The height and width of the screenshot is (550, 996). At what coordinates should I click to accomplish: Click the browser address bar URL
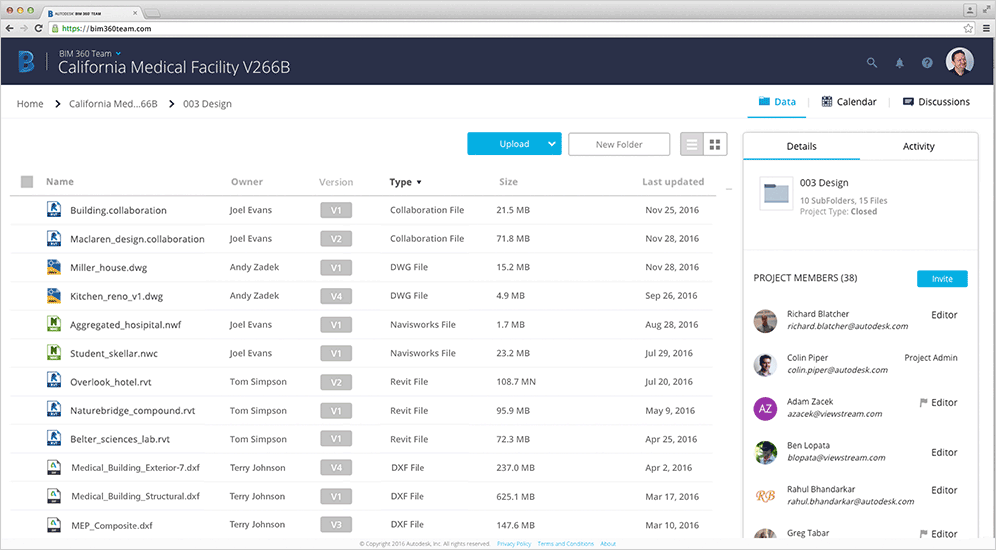pyautogui.click(x=107, y=28)
